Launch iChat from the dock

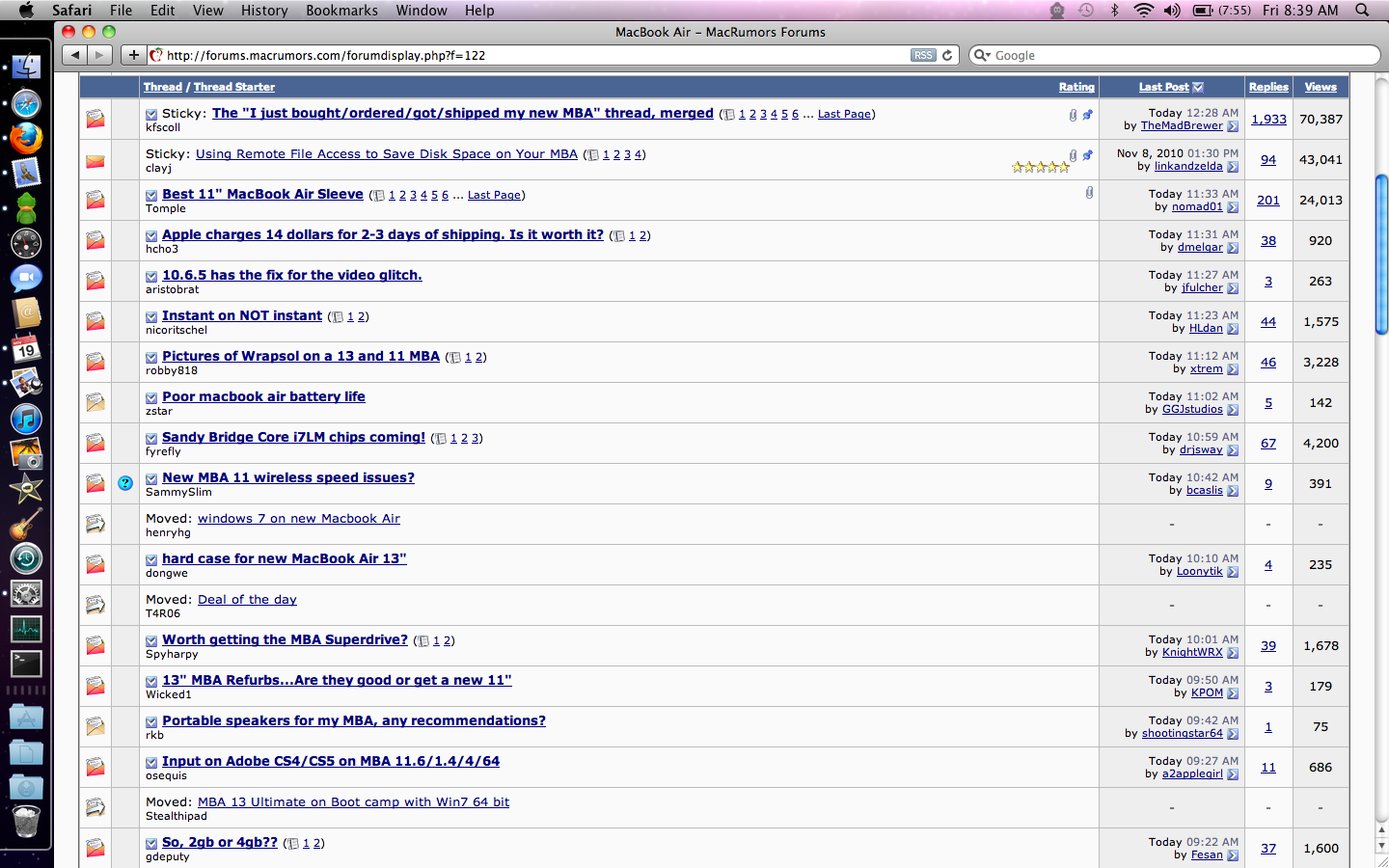point(26,278)
